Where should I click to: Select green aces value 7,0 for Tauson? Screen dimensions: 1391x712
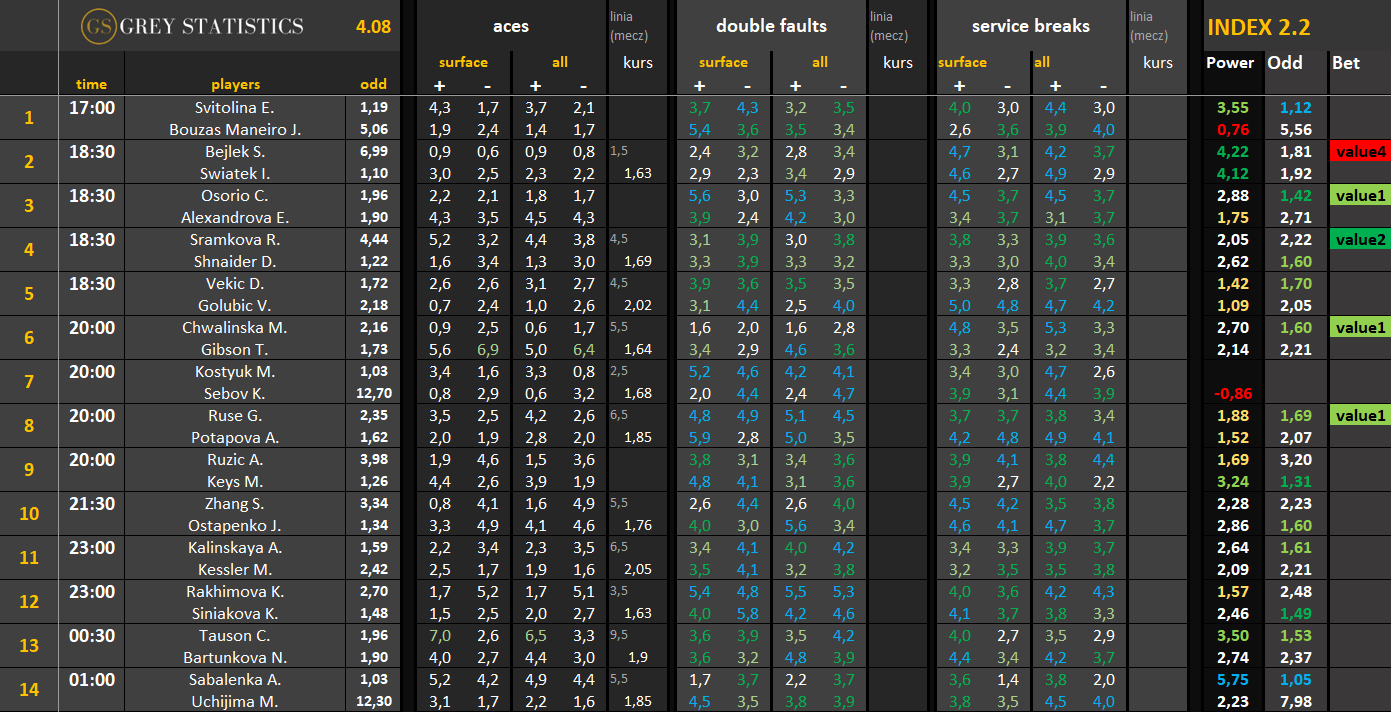pyautogui.click(x=440, y=635)
